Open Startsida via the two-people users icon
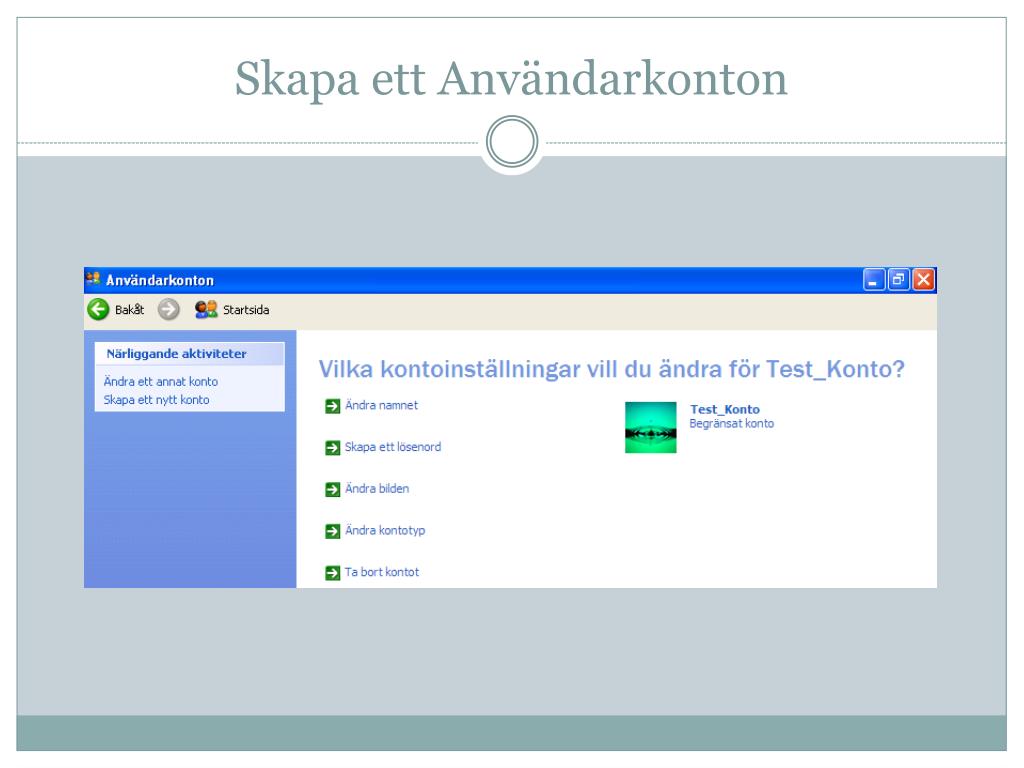Viewport: 1024px width, 768px height. click(x=206, y=310)
